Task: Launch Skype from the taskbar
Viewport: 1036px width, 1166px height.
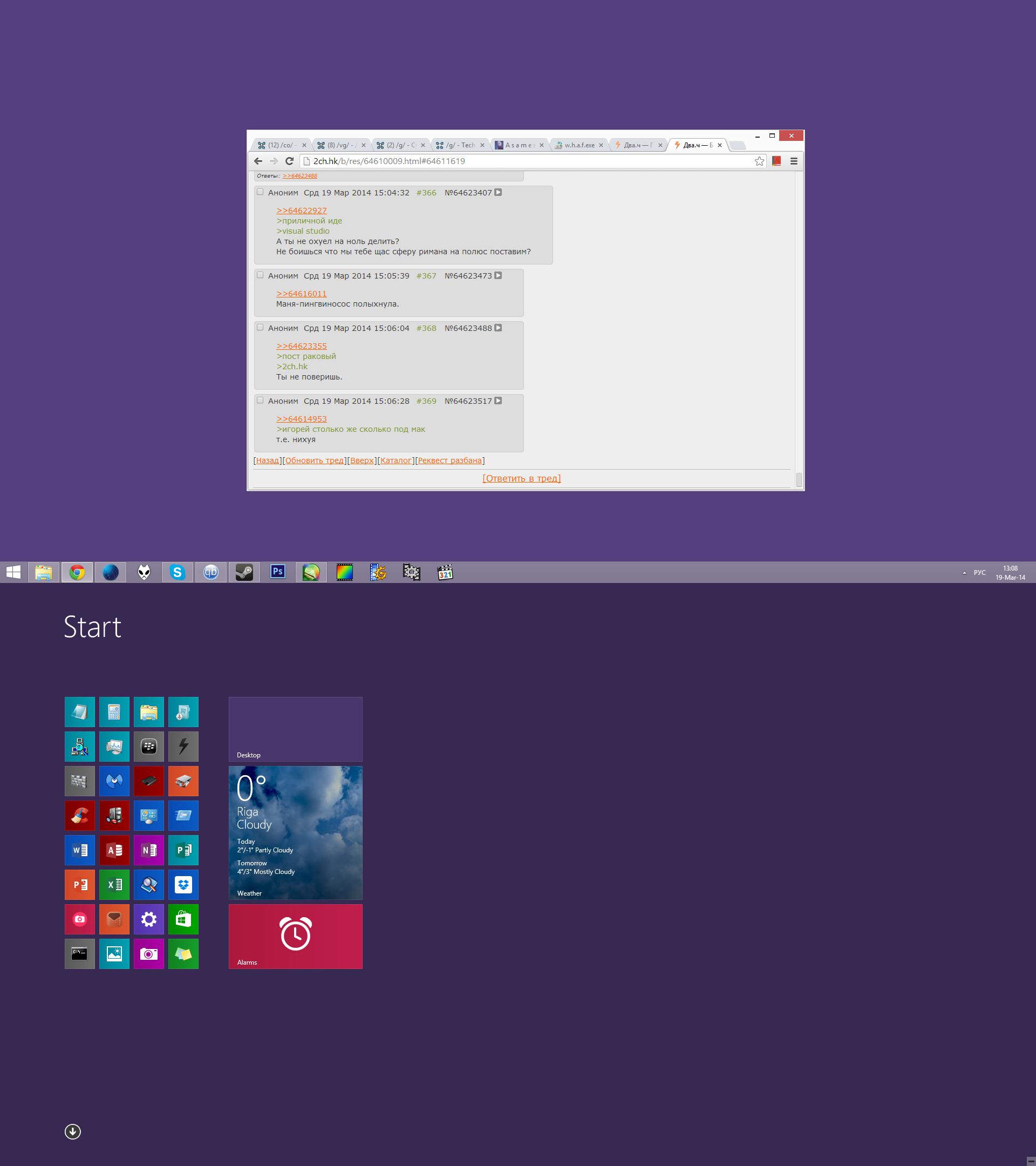Action: [x=178, y=572]
